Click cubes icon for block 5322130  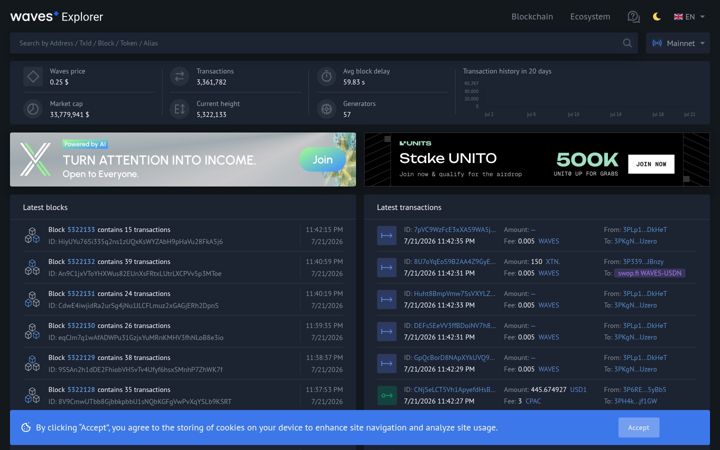(x=32, y=332)
